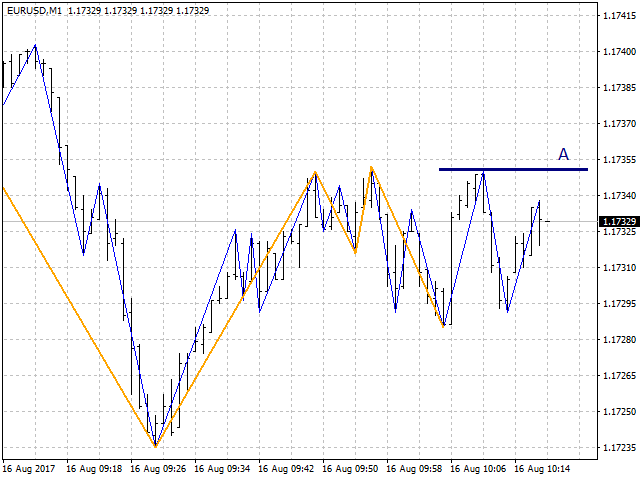
Task: Click the 1.17415 price axis label
Action: point(619,16)
